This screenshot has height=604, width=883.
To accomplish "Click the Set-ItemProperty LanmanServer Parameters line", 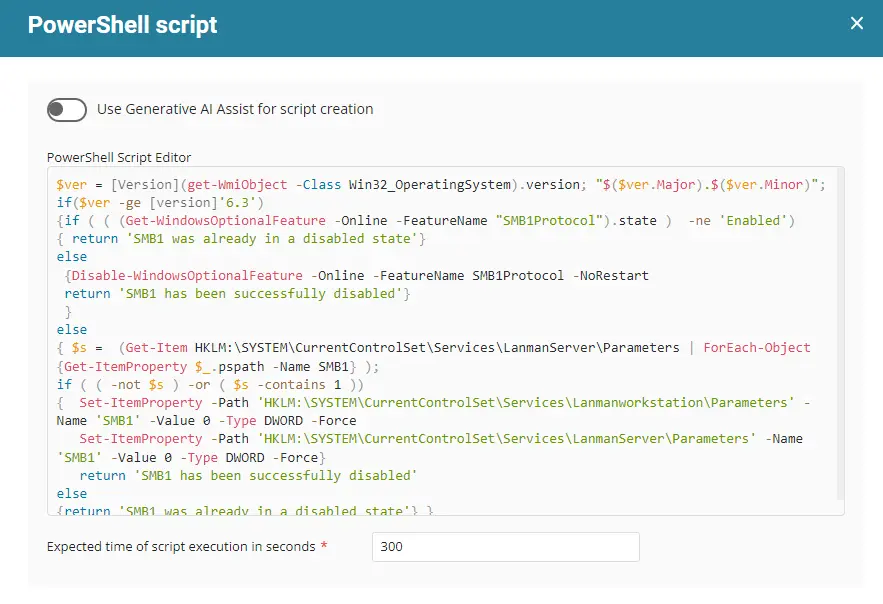I will click(x=441, y=439).
